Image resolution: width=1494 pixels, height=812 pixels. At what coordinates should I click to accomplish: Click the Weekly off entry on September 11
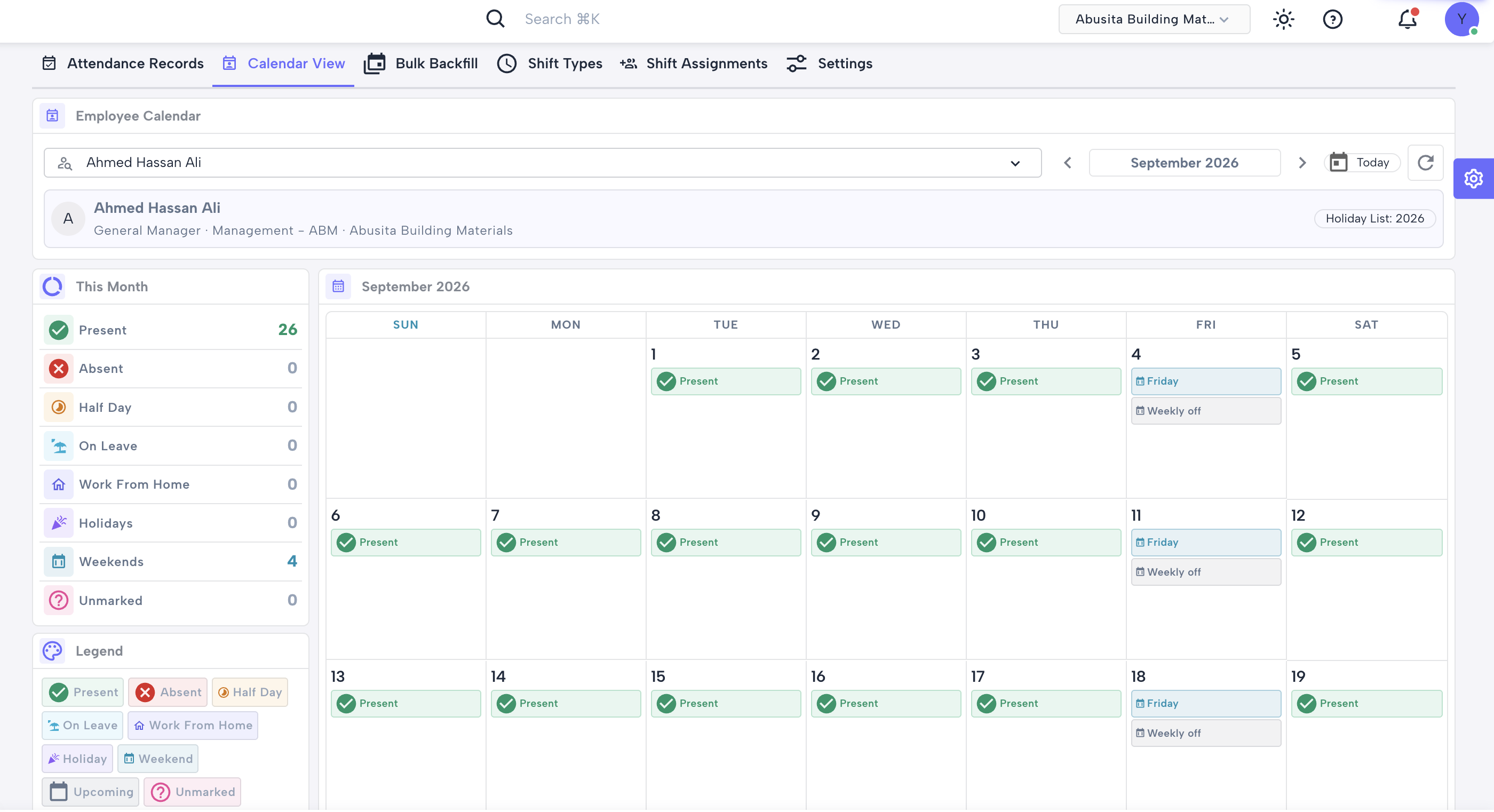pyautogui.click(x=1206, y=572)
